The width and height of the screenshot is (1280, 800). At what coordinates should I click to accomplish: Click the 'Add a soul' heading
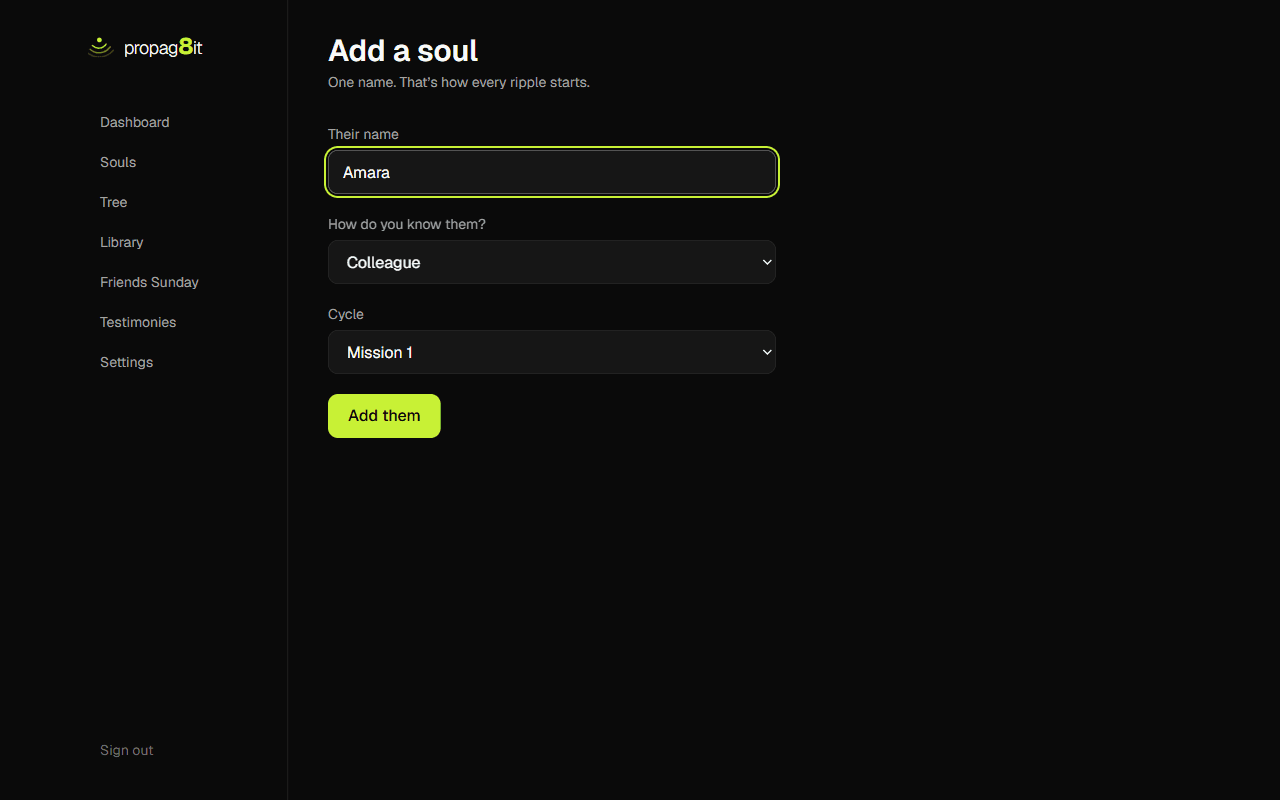point(403,50)
